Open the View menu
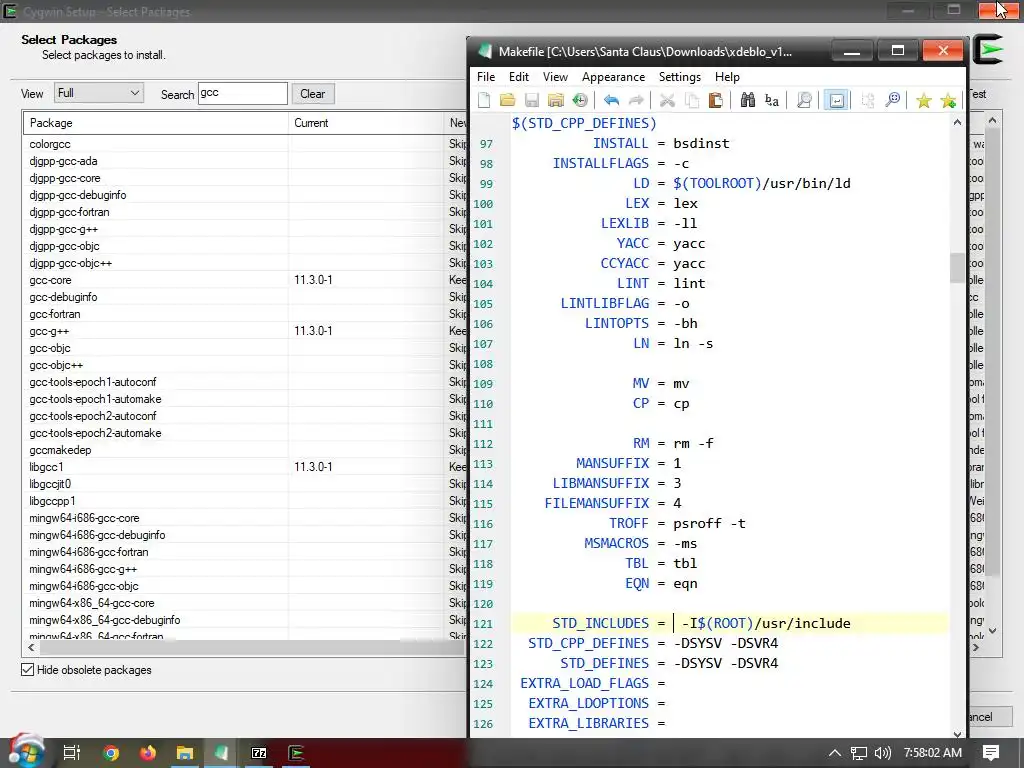Image resolution: width=1024 pixels, height=768 pixels. point(555,77)
